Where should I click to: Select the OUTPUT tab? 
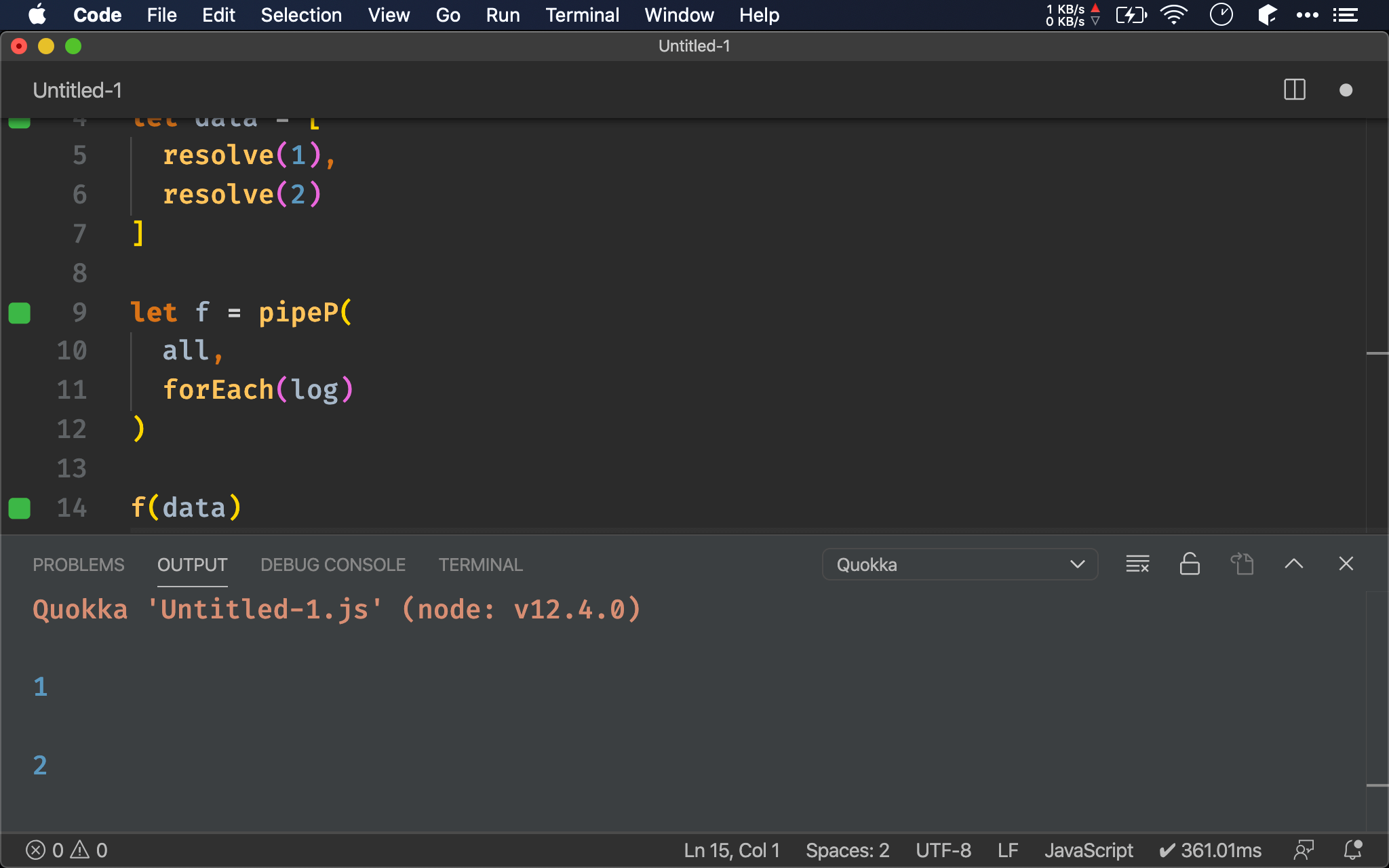[193, 565]
